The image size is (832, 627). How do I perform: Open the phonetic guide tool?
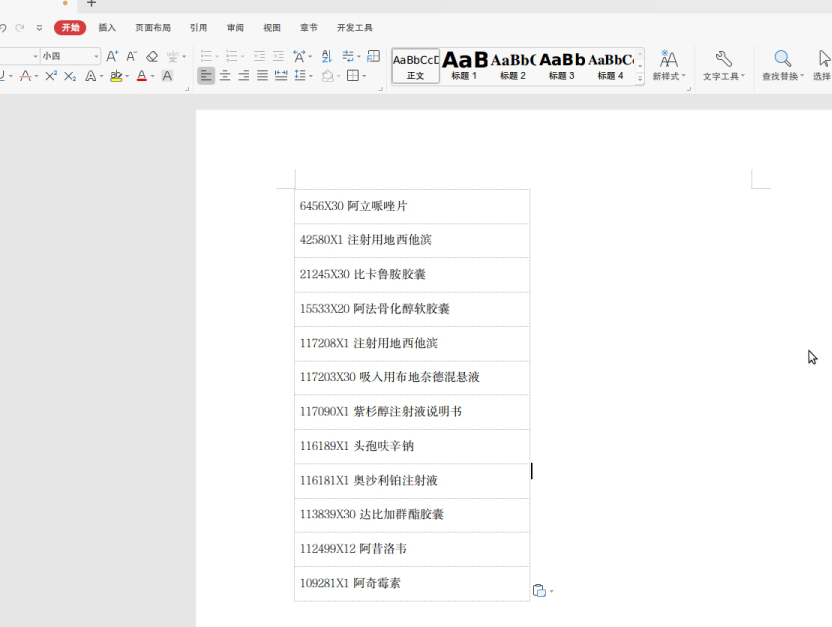click(172, 56)
